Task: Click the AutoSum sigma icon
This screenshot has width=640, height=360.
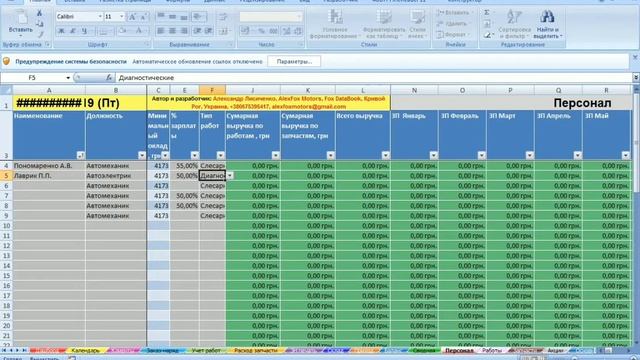Action: click(487, 13)
